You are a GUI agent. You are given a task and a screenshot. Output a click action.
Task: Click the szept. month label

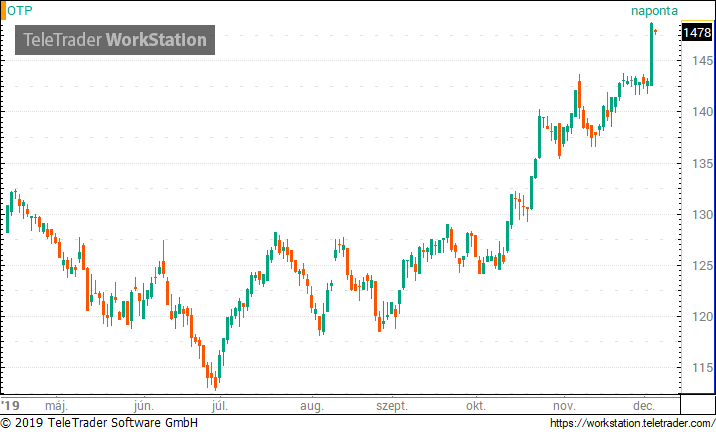point(392,406)
